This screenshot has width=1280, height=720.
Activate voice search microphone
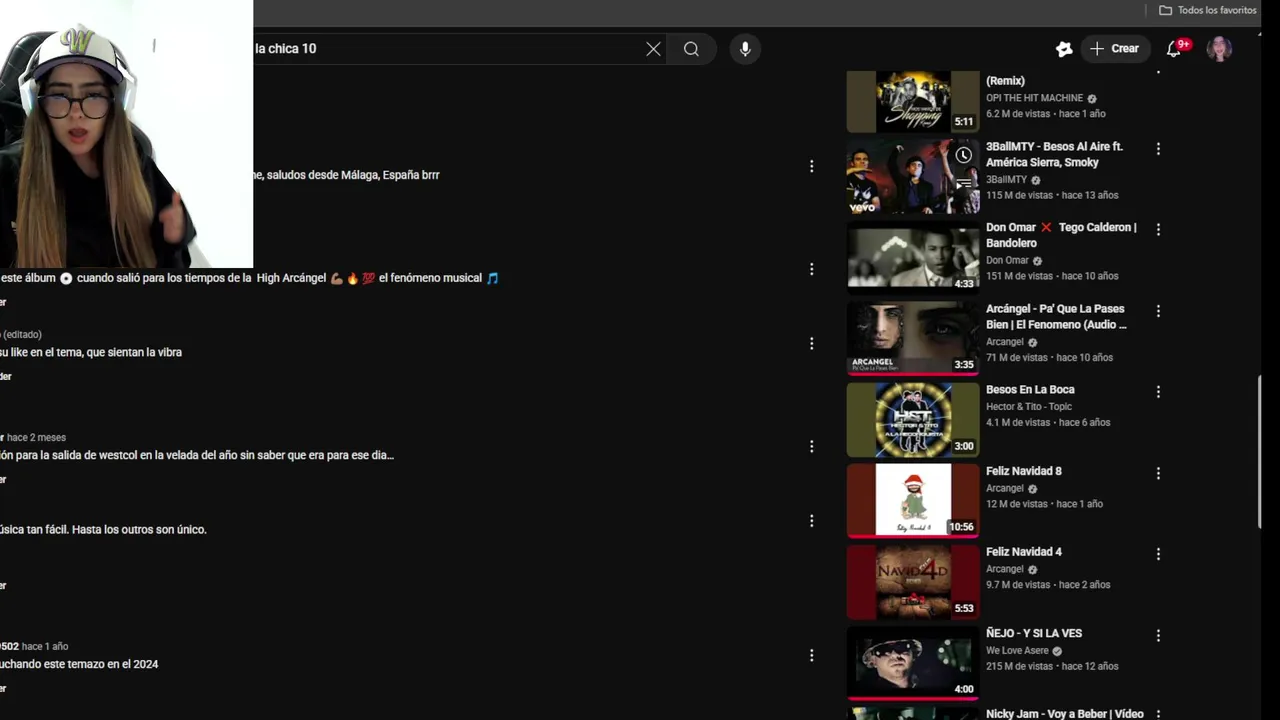(745, 49)
